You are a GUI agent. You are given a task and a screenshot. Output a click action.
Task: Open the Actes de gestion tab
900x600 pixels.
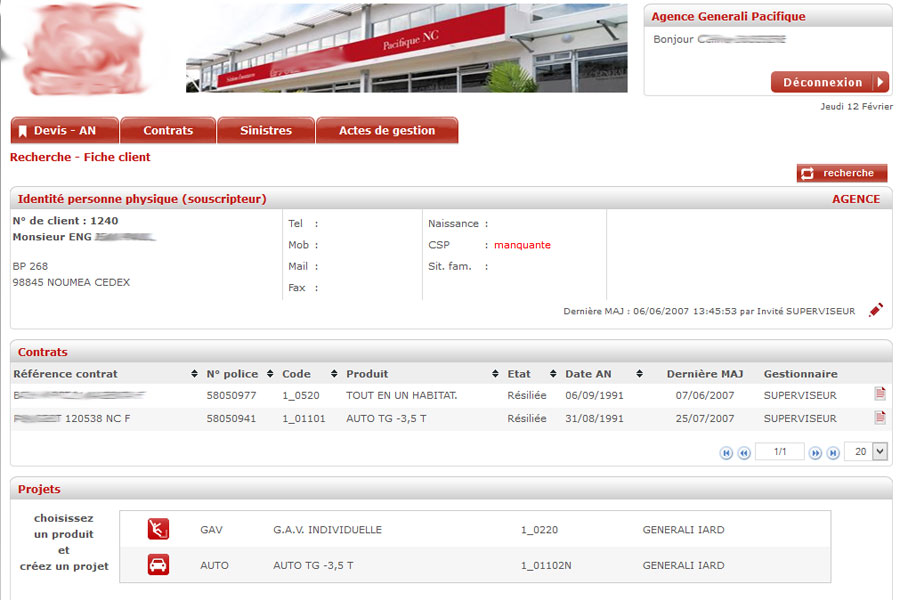[387, 130]
